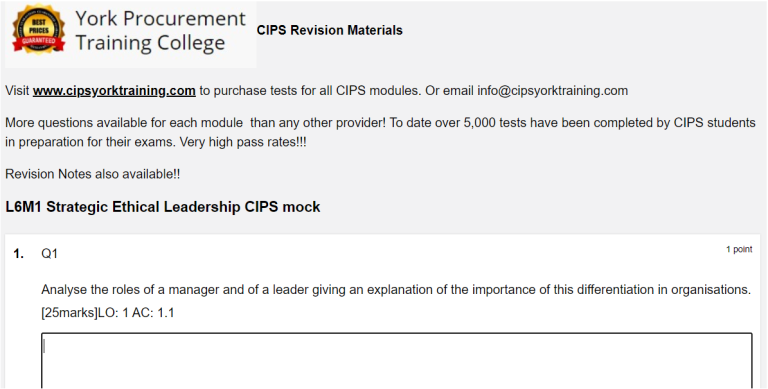Click the Best Prices Guaranteed badge icon

(38, 29)
